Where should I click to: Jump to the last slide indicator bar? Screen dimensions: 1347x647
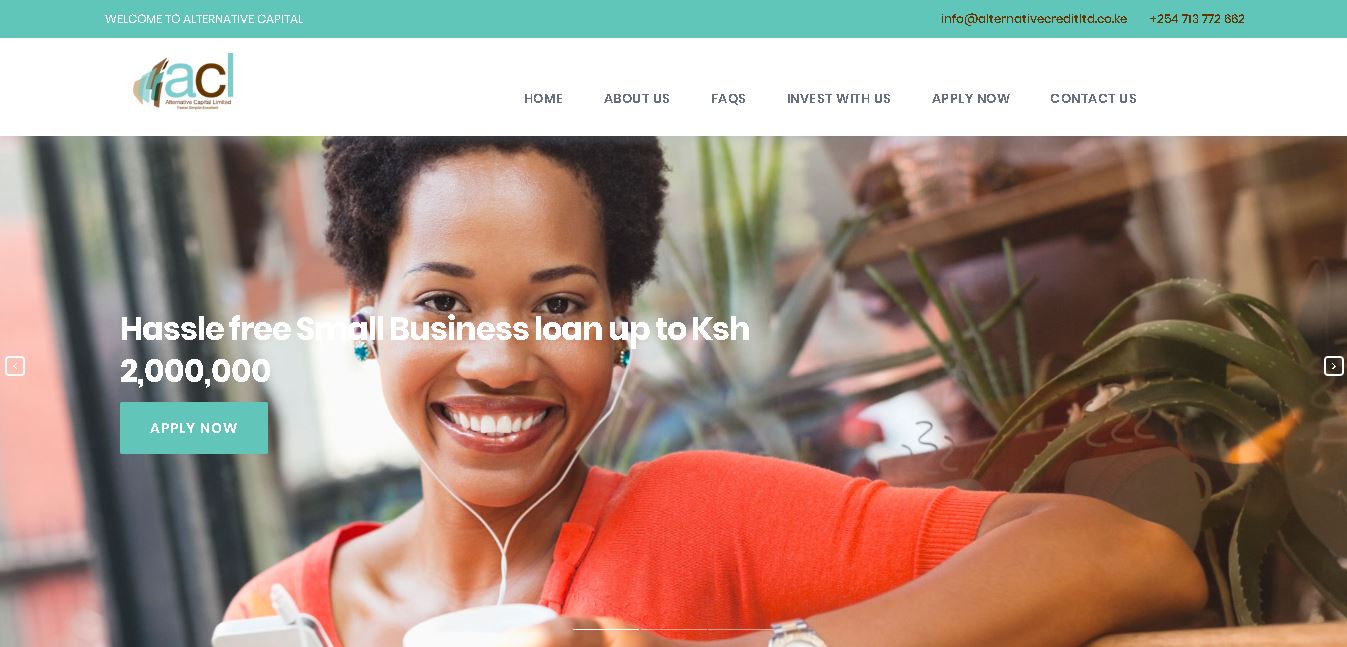pyautogui.click(x=741, y=629)
